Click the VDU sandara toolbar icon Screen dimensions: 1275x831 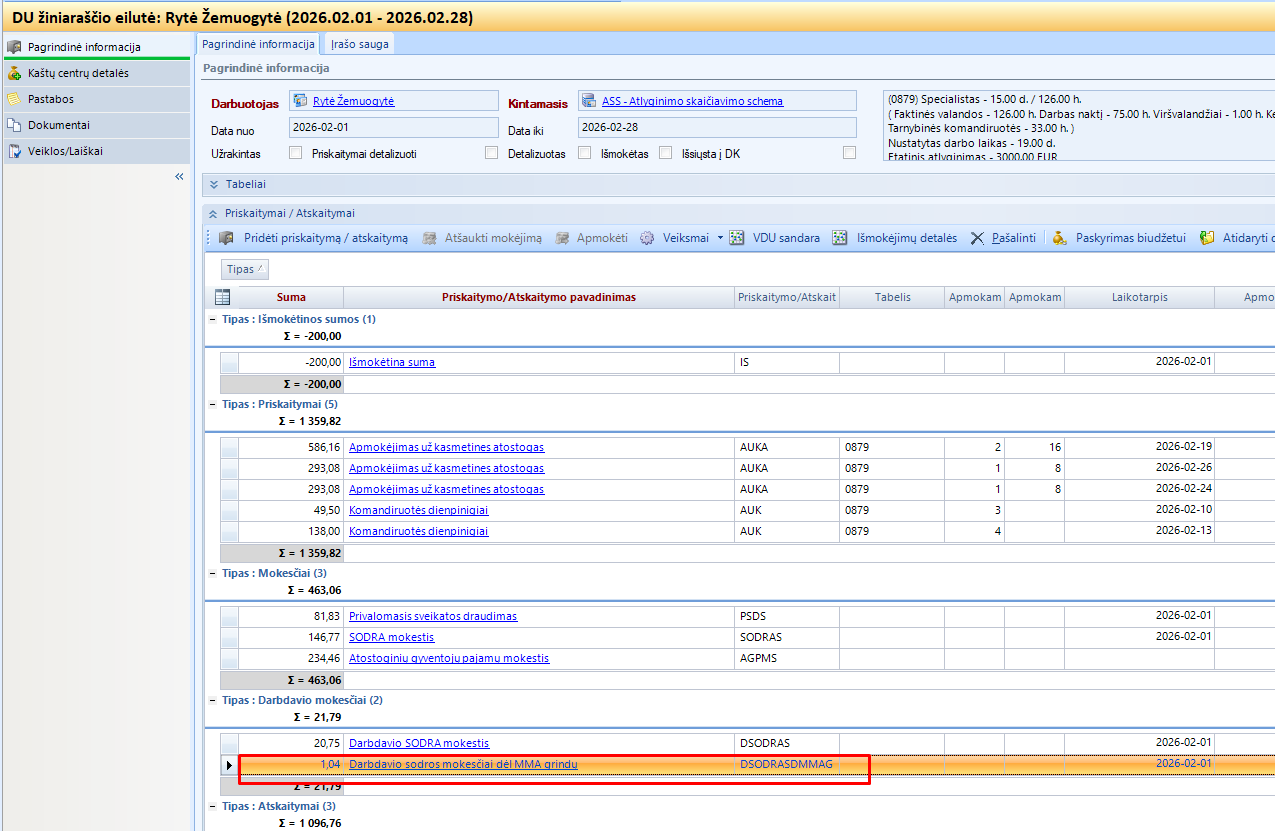pos(737,238)
